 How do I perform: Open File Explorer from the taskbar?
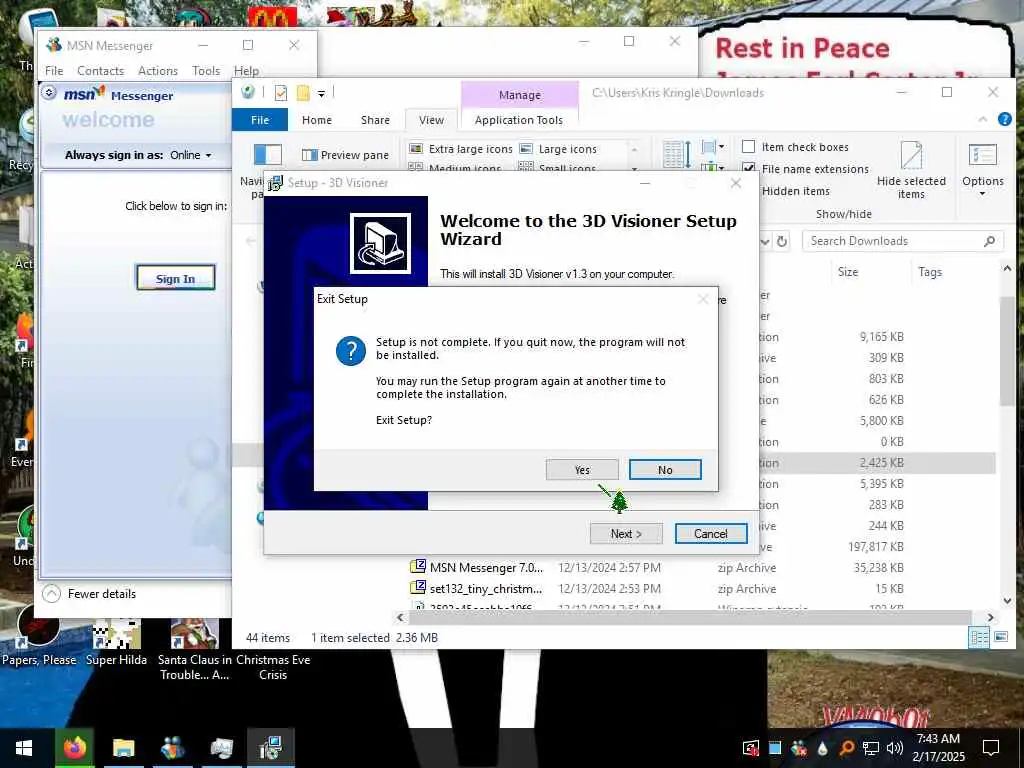pyautogui.click(x=123, y=748)
